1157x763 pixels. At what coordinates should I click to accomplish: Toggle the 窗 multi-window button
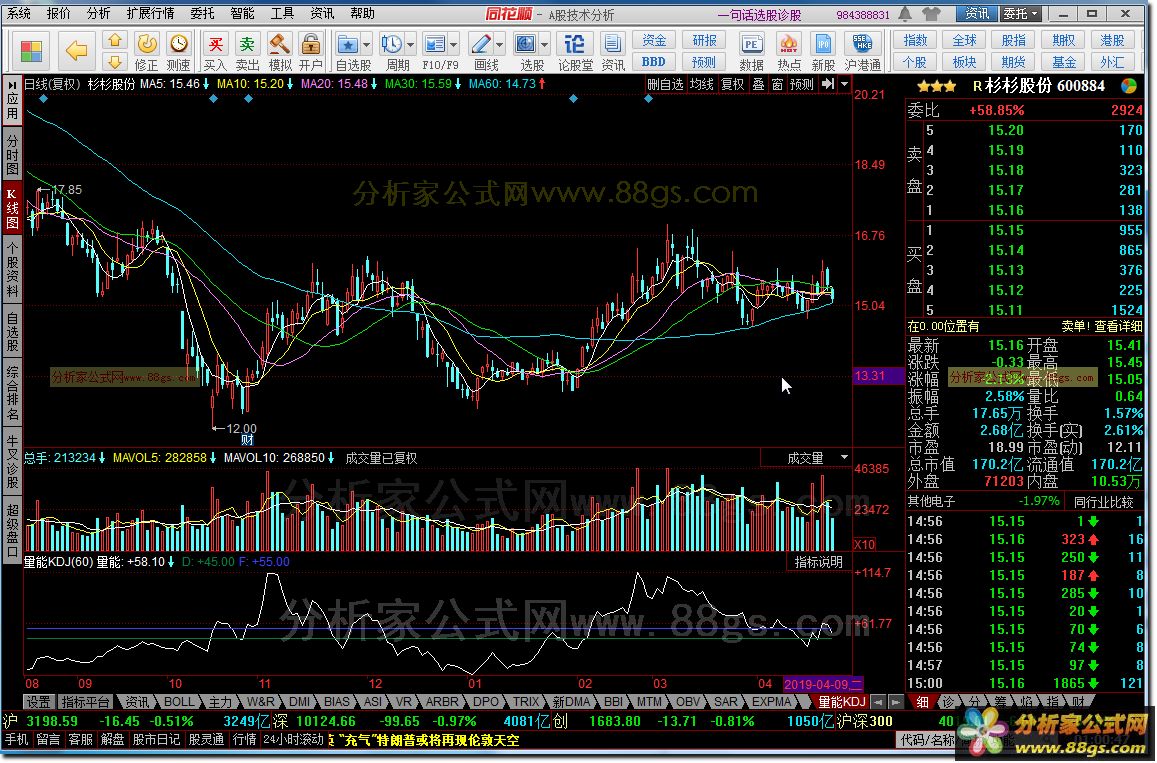tap(777, 84)
